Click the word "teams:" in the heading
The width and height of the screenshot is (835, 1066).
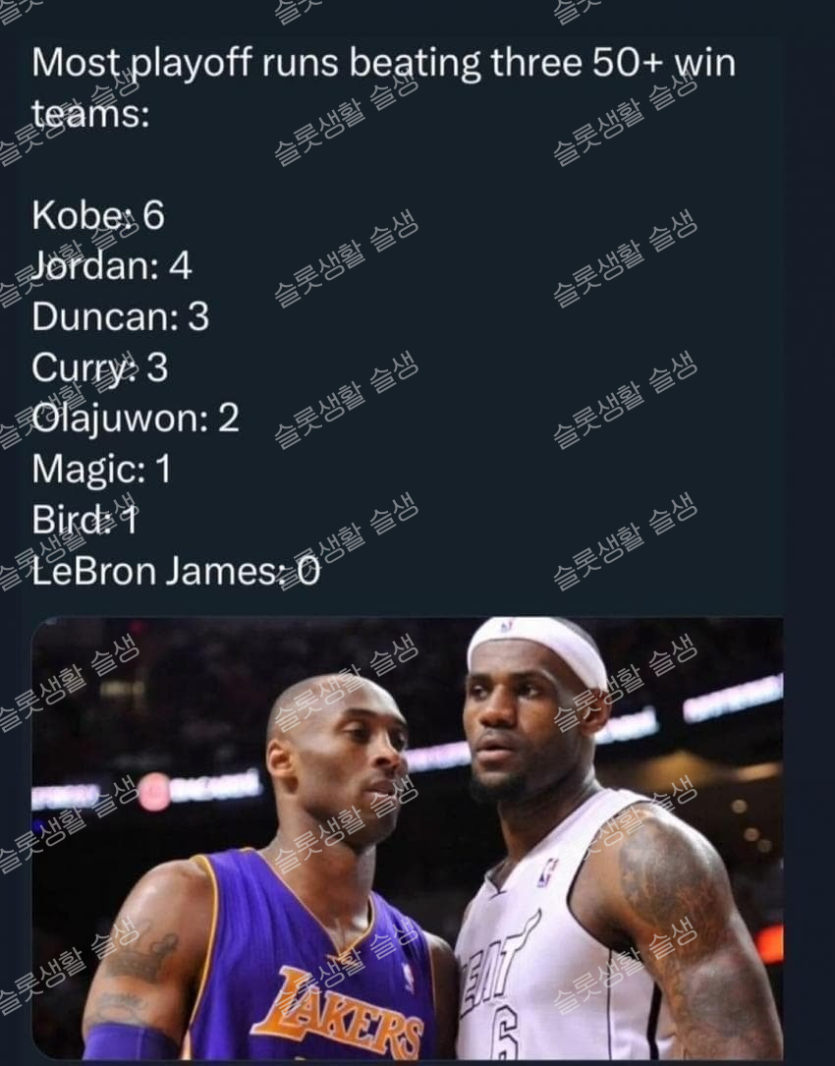pyautogui.click(x=90, y=112)
